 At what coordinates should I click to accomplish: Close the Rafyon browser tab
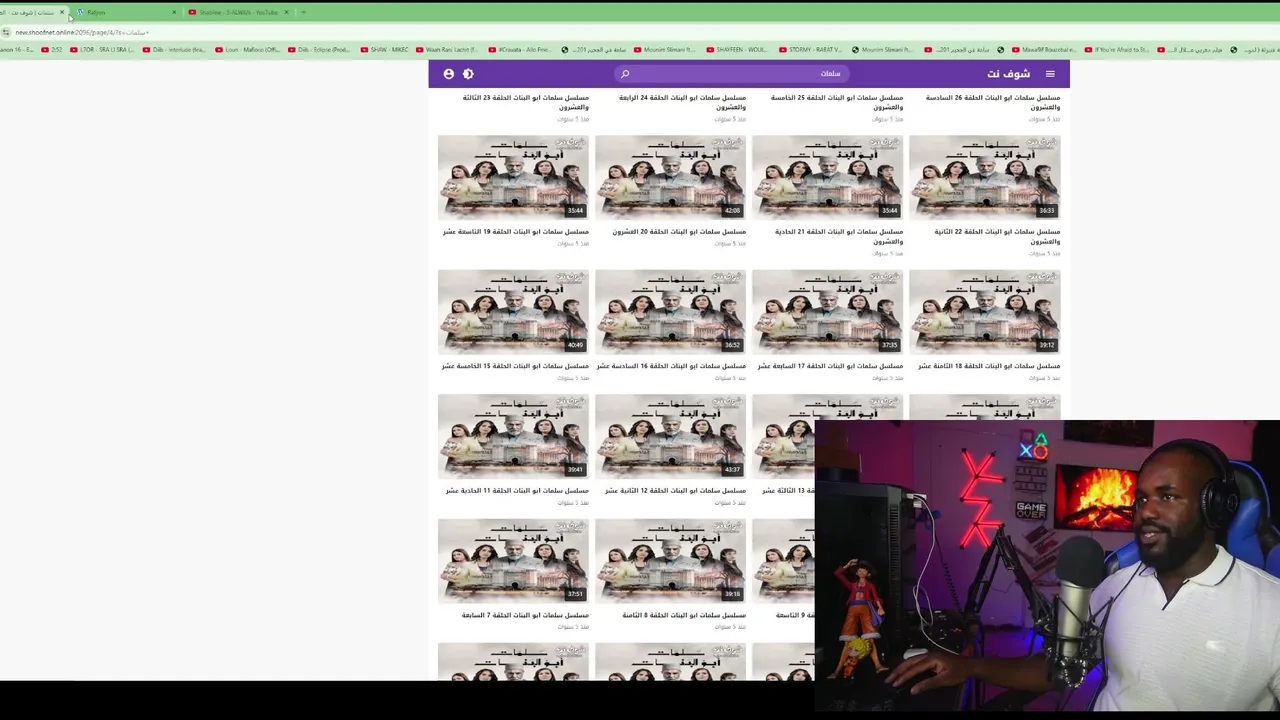(x=174, y=12)
